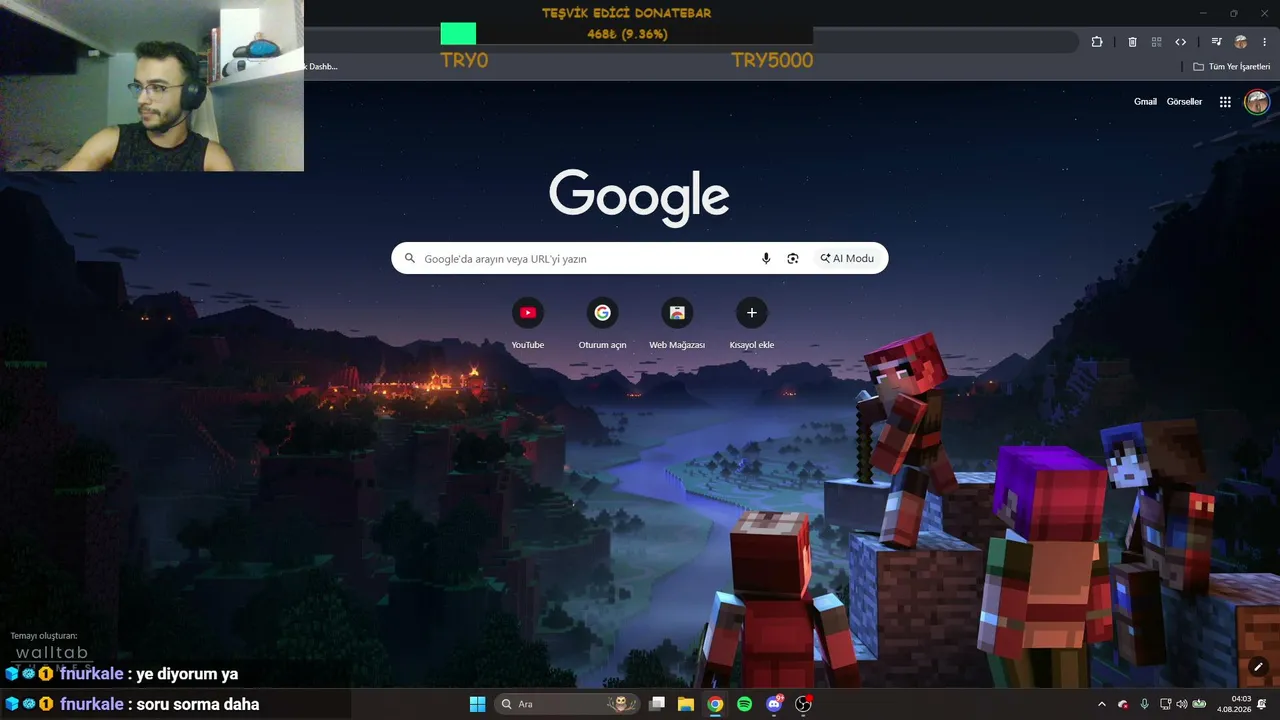Open File Explorer from the taskbar
The image size is (1280, 720).
point(686,704)
